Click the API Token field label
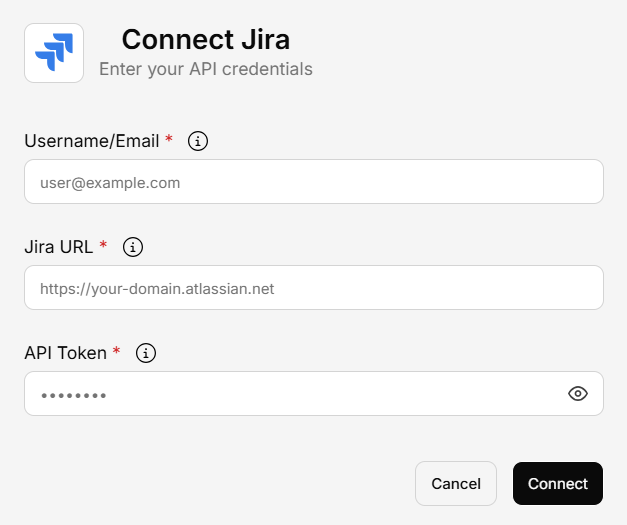The image size is (627, 525). [65, 353]
